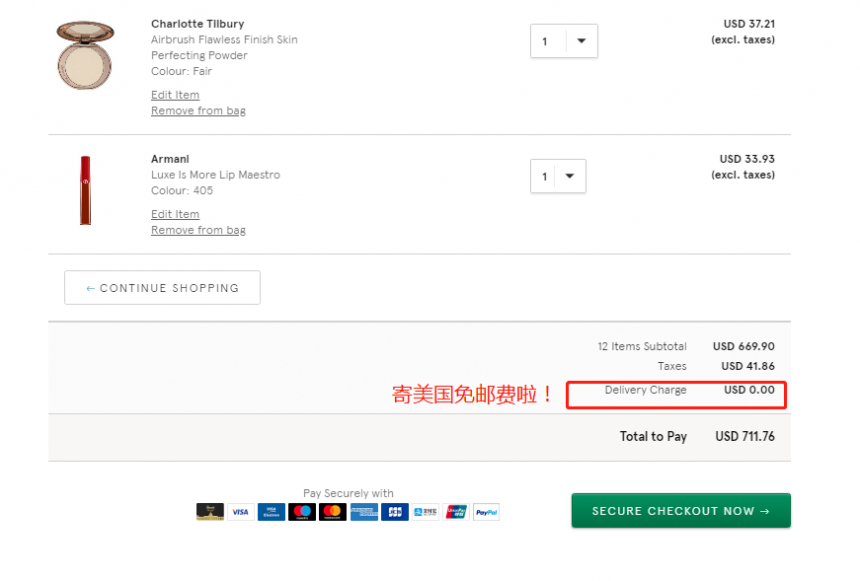Open quantity dropdown for Armani Lip Maestro
This screenshot has height=581, width=860.
point(558,176)
